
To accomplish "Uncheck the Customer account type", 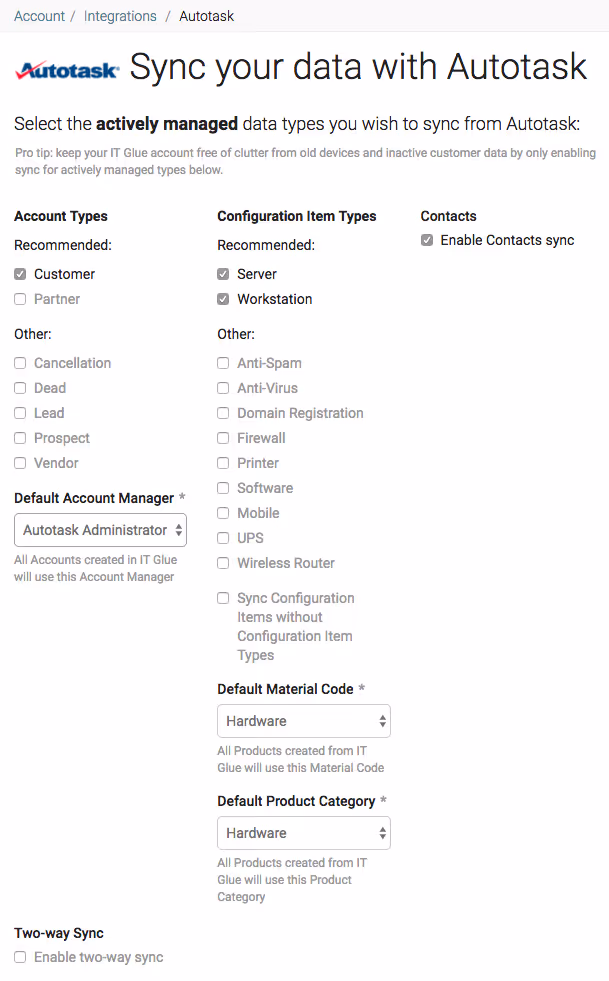I will (x=19, y=273).
